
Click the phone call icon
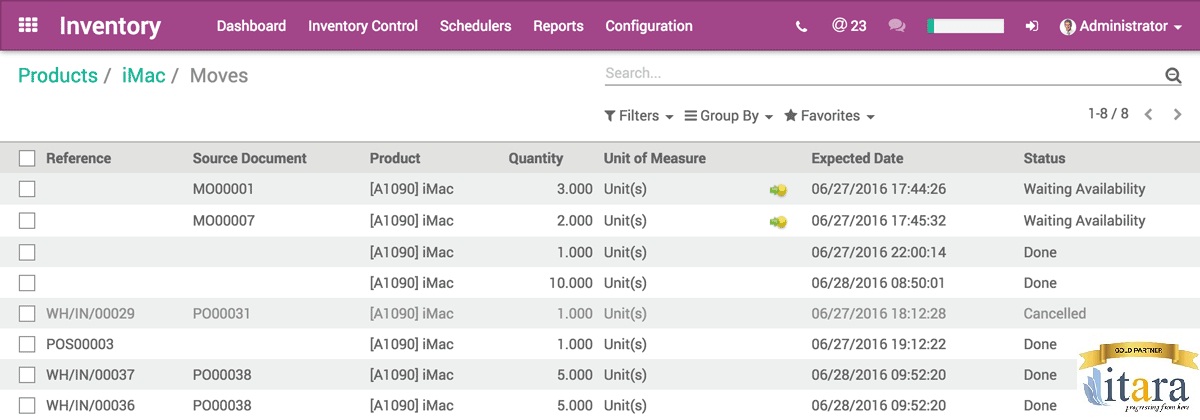[801, 27]
